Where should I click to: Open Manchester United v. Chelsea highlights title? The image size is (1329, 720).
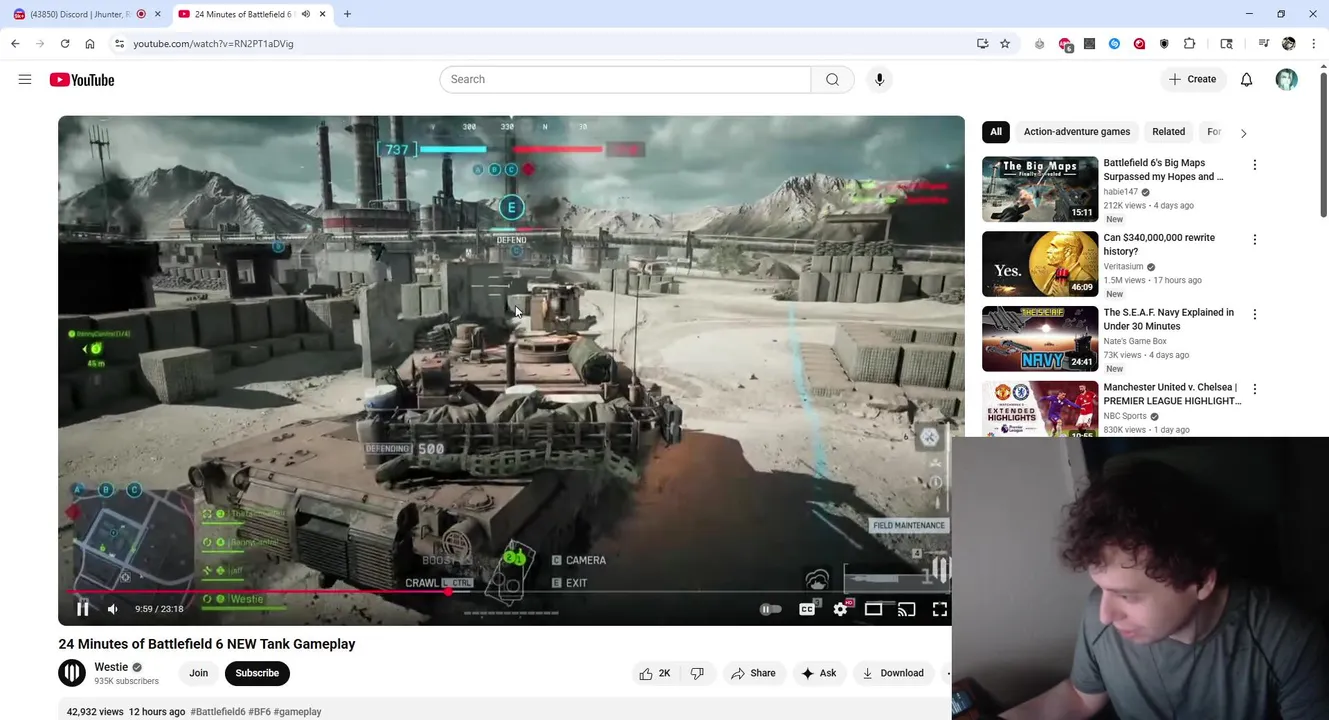click(1171, 394)
